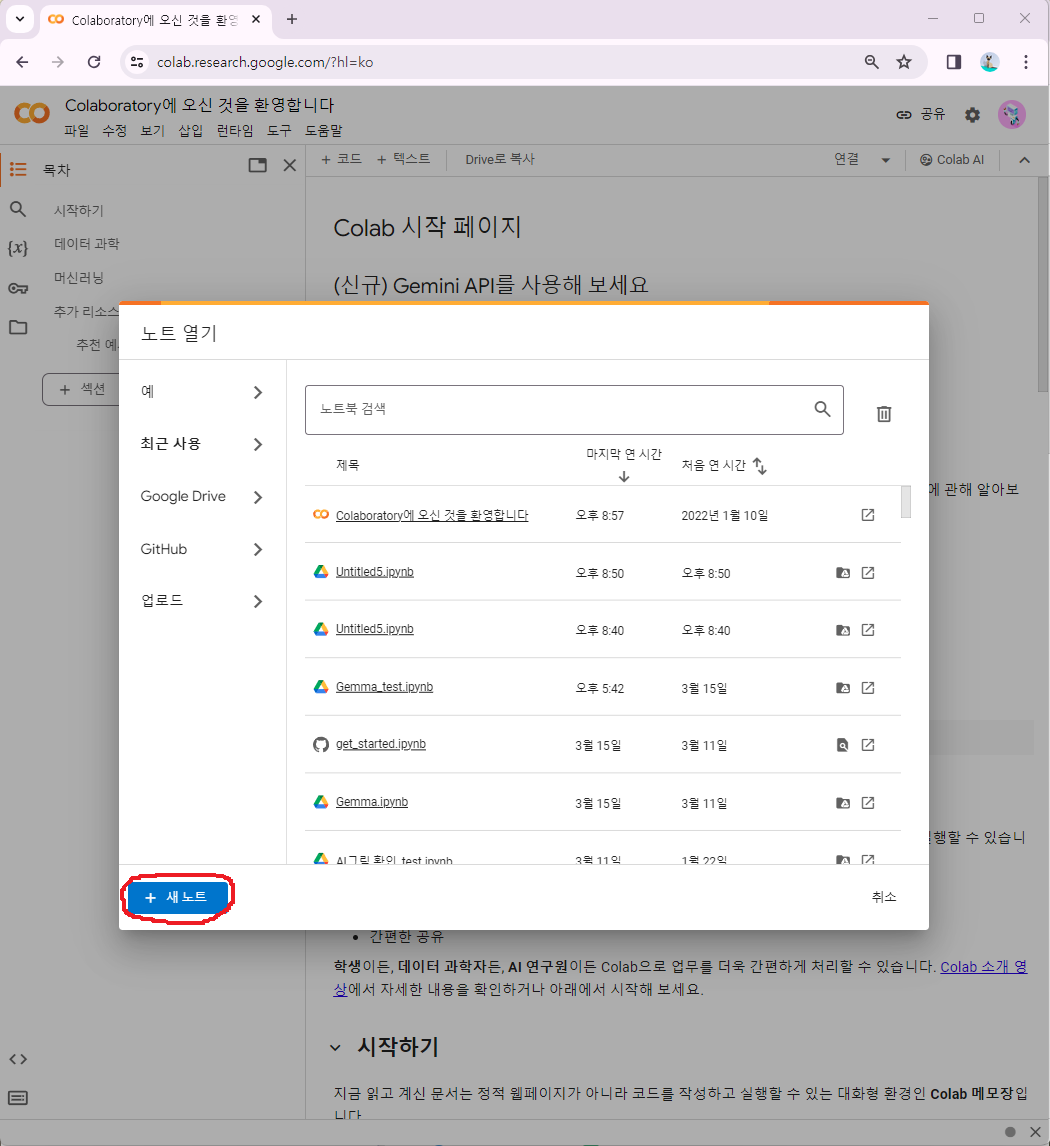1050x1146 pixels.
Task: Click Drive로 복사 in toolbar
Action: (500, 159)
